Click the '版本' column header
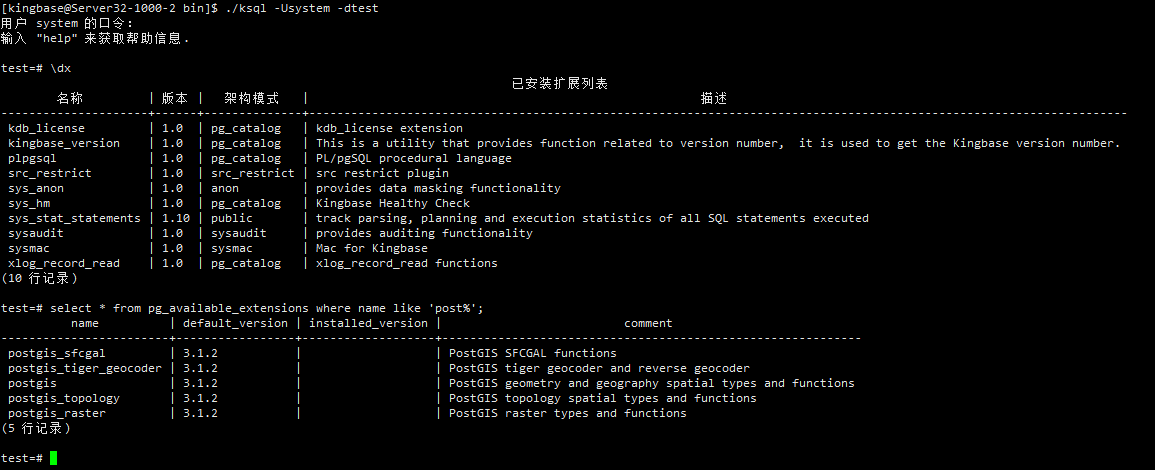 (x=175, y=98)
